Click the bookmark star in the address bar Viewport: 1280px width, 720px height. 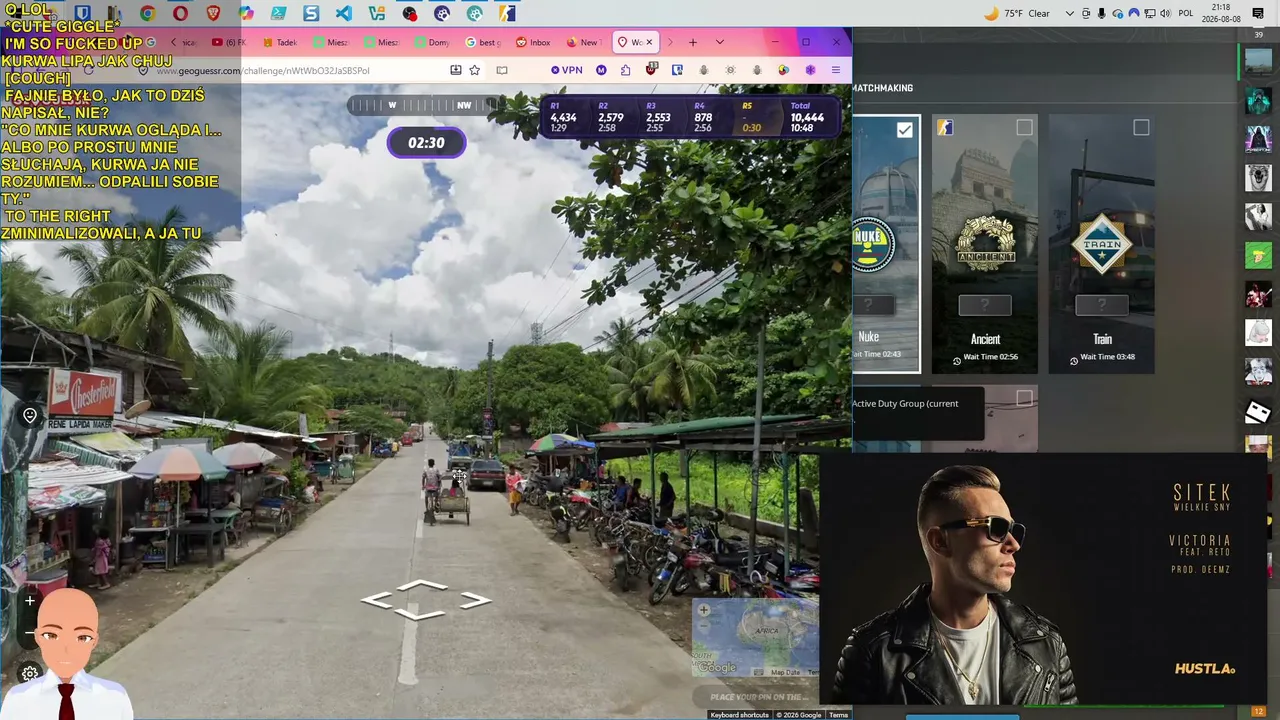[x=475, y=70]
